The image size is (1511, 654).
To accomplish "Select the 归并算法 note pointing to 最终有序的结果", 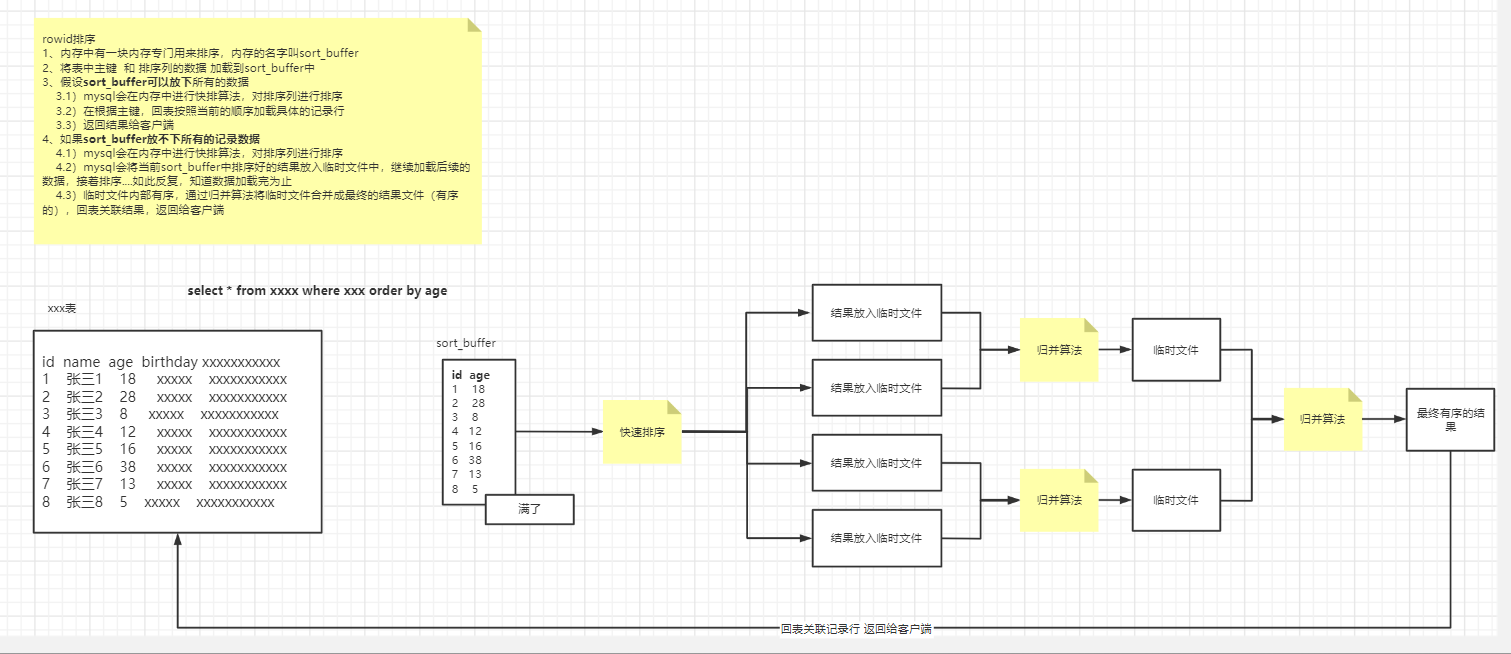I will [x=1323, y=419].
